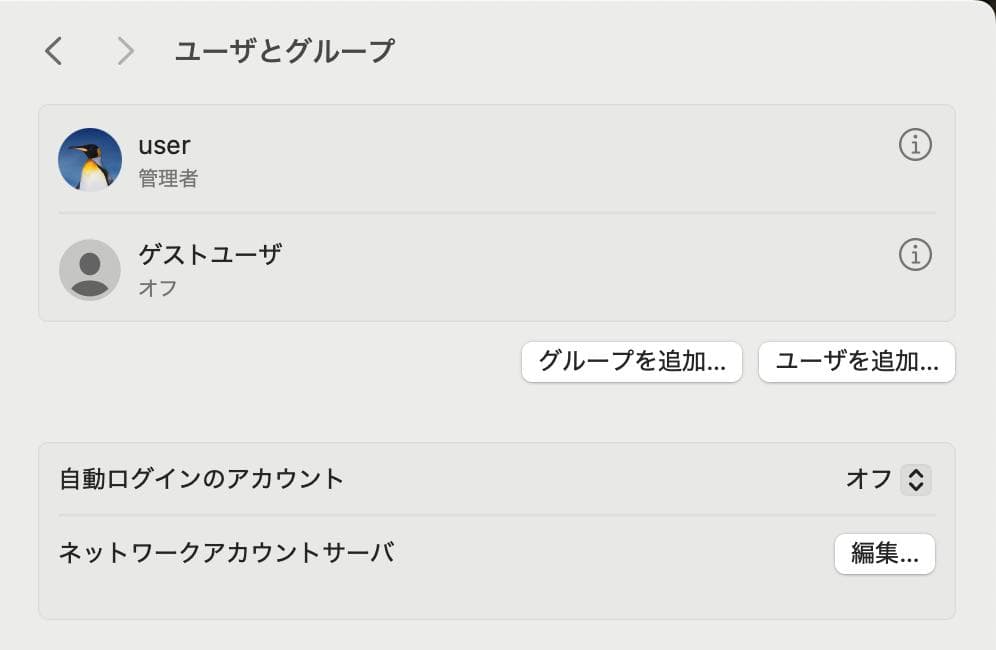Click the オフ value for auto login

click(868, 480)
